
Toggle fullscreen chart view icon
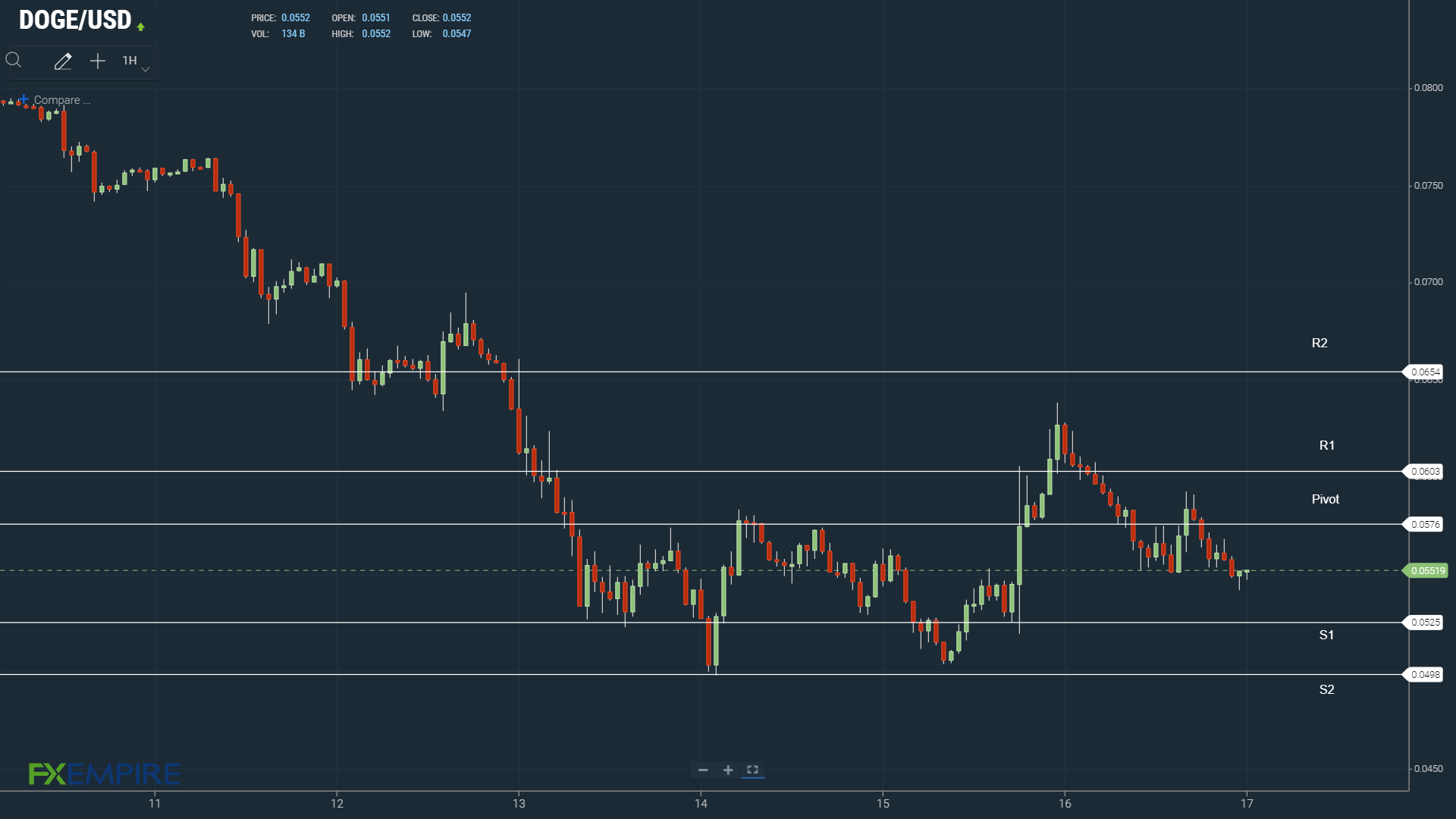point(752,770)
